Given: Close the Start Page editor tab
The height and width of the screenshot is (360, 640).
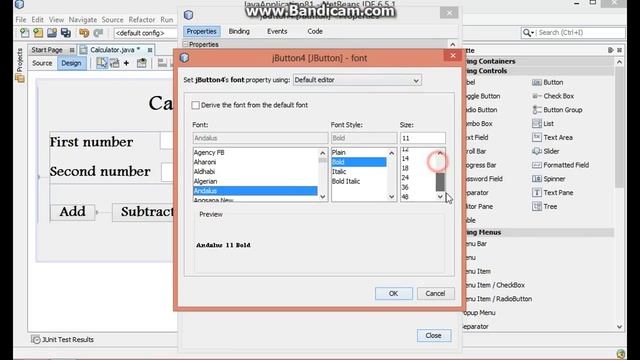Looking at the screenshot, I should 72,50.
